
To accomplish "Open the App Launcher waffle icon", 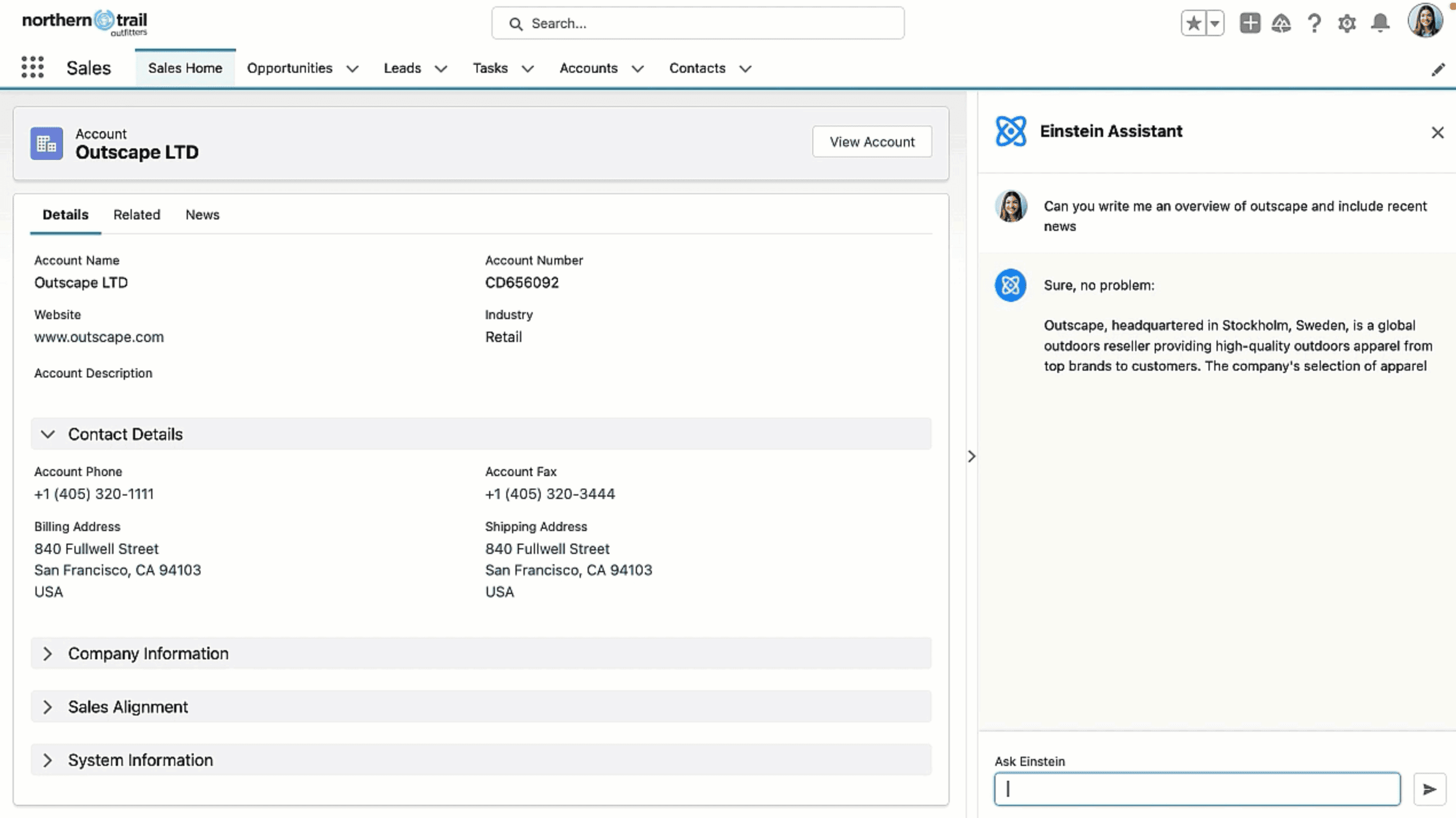I will 33,68.
